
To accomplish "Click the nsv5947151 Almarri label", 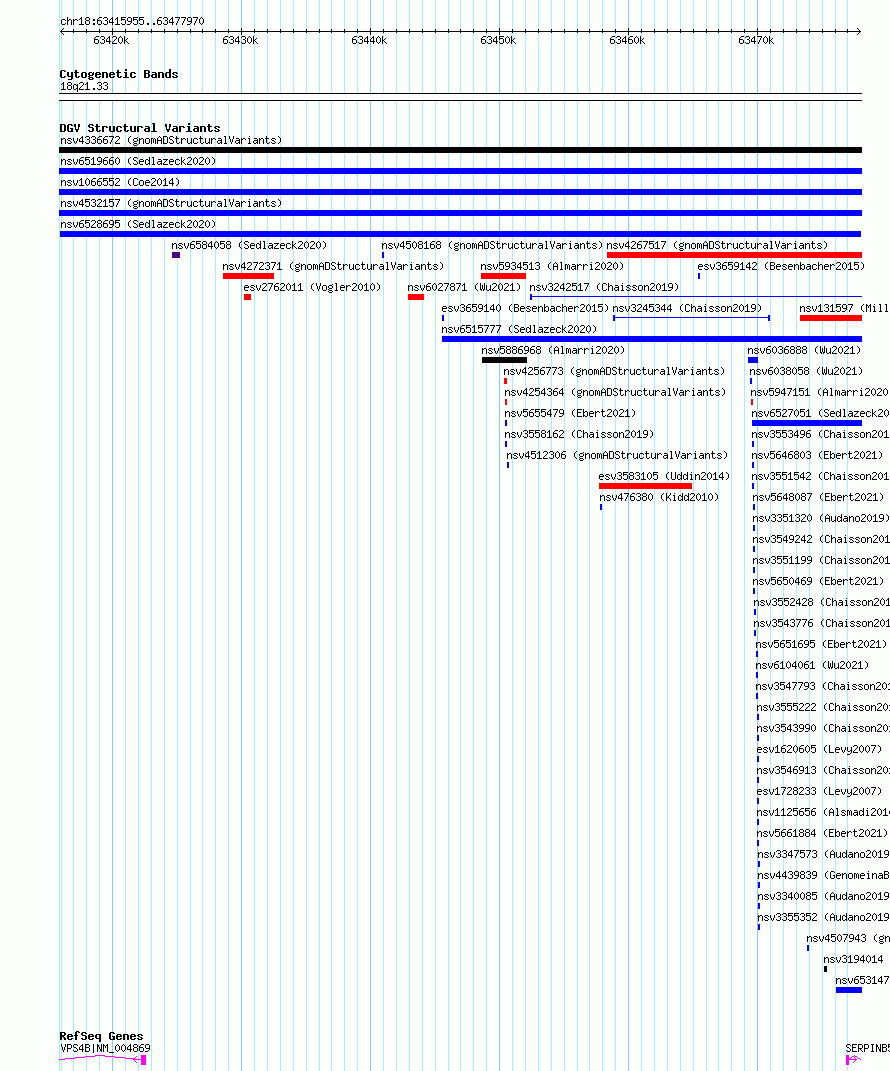I will (820, 392).
